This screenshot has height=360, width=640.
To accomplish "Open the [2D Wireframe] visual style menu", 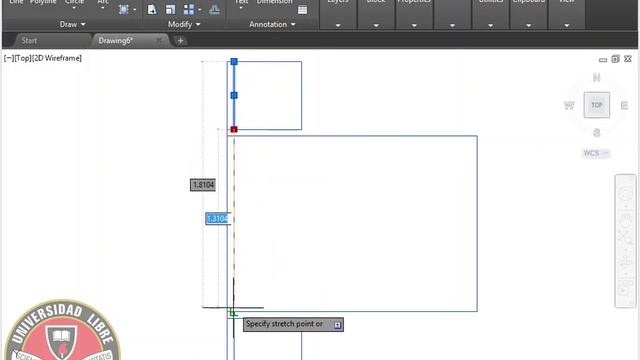I will click(x=57, y=58).
